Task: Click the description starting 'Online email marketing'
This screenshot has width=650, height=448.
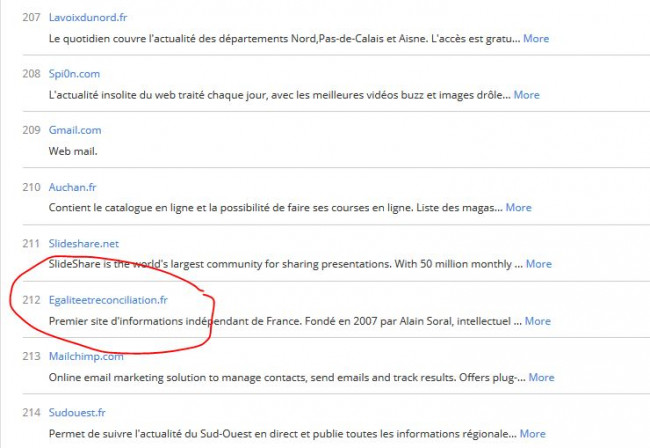Action: click(x=287, y=377)
